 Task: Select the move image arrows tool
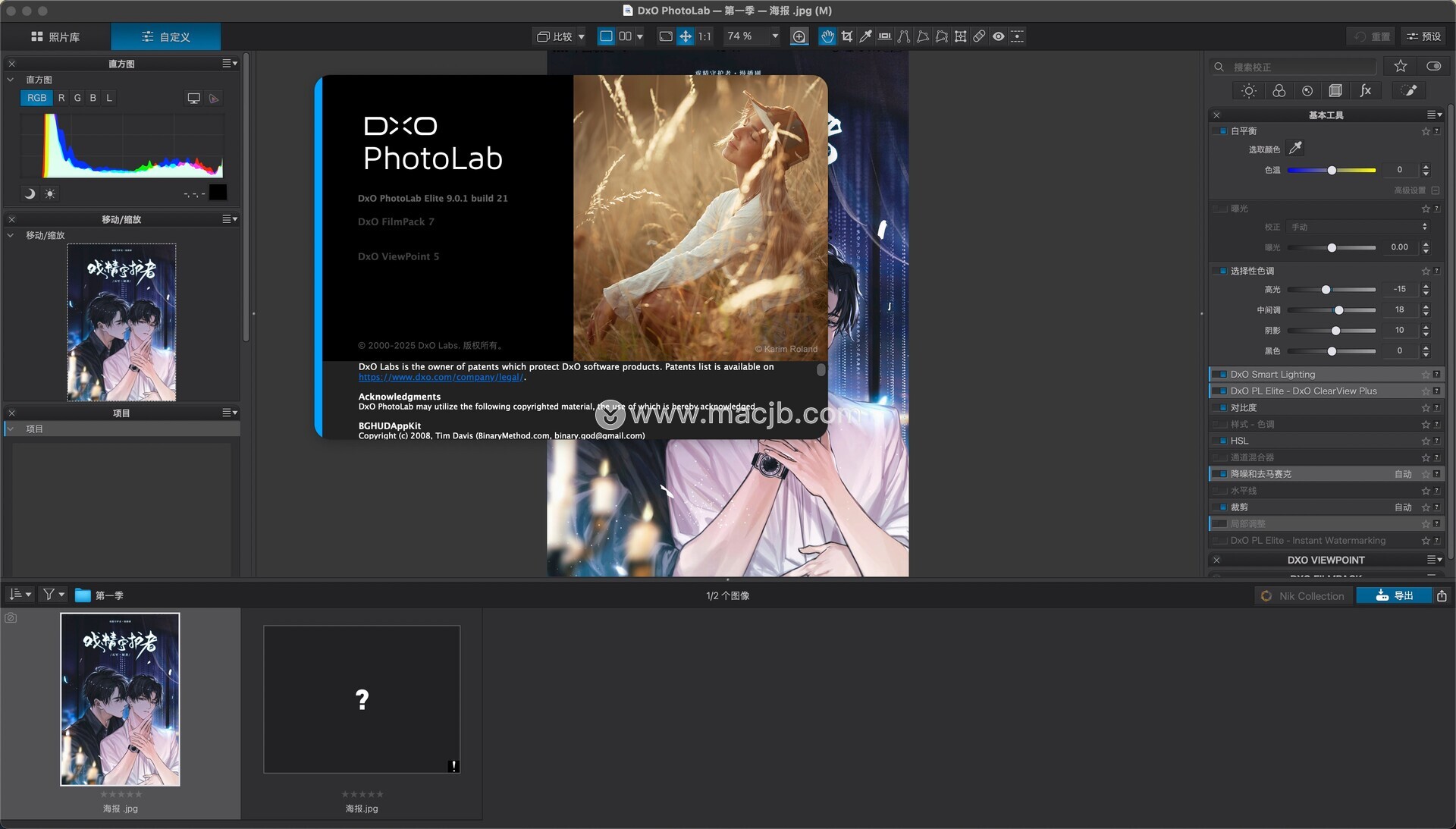(686, 36)
